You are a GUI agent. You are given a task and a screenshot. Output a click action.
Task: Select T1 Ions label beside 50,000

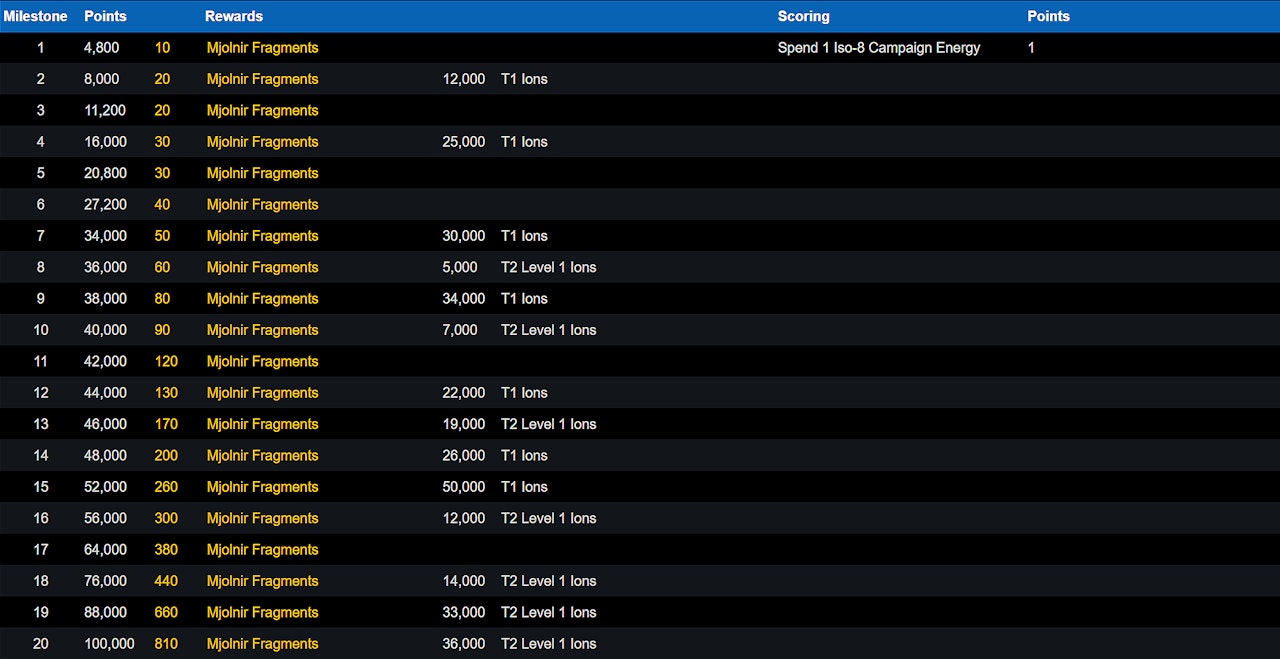point(524,486)
